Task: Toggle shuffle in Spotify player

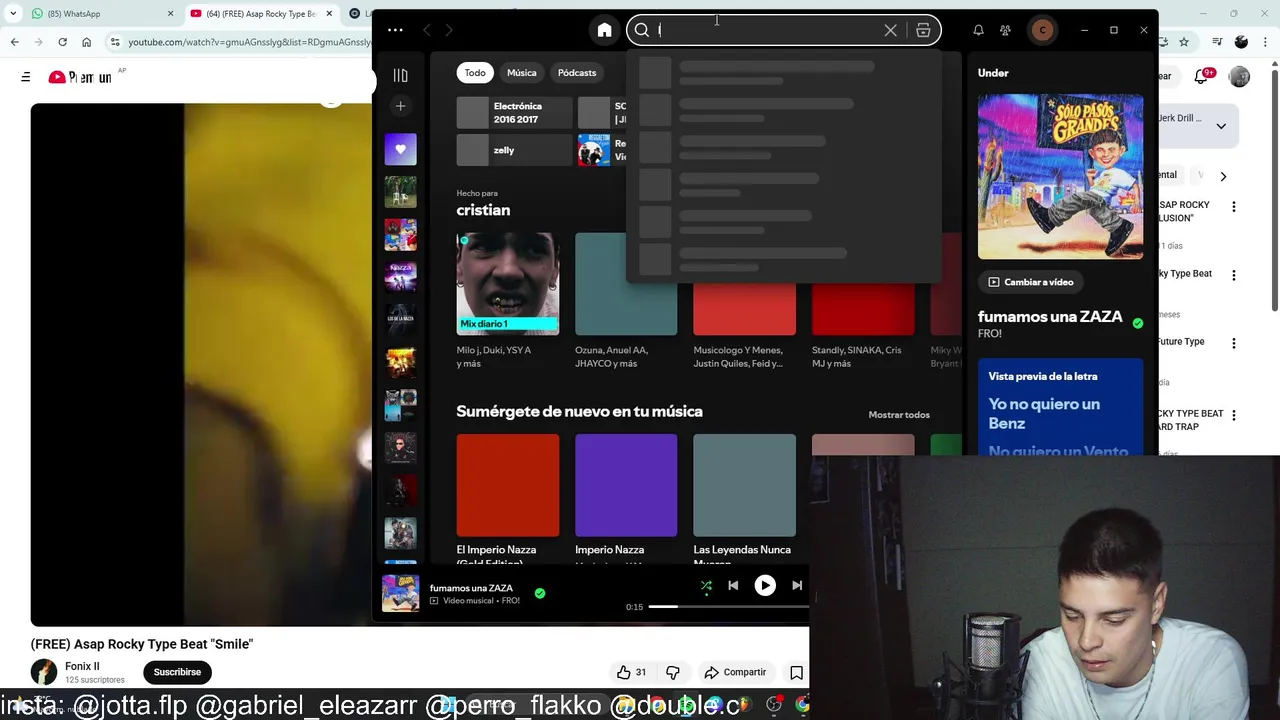Action: 706,586
